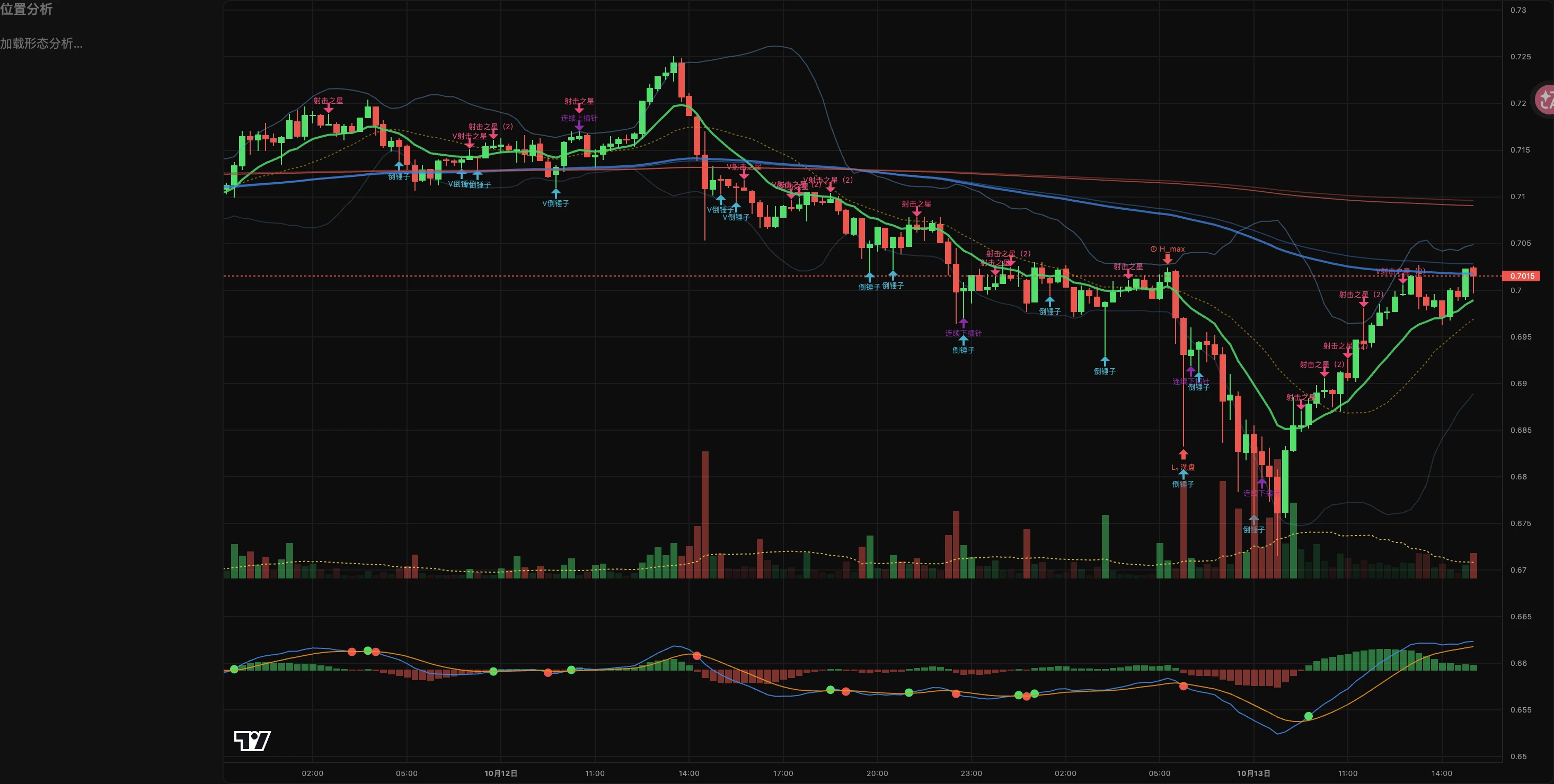Click the tallest red volume bar near 14:00
1554x784 pixels.
(704, 514)
